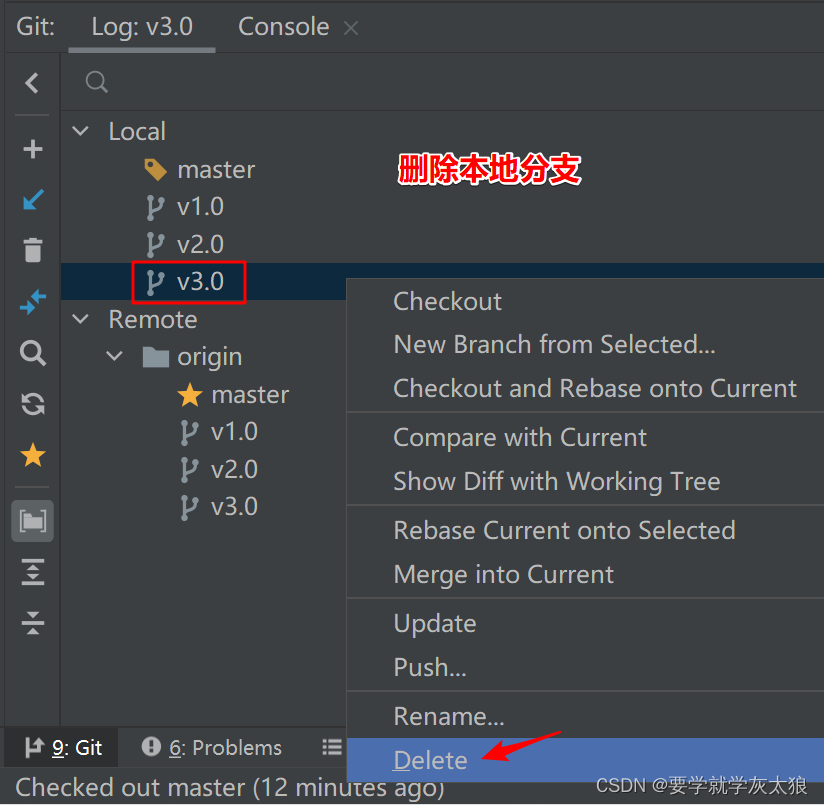Viewport: 824px width, 805px height.
Task: Click the Compare with Current arrows icon
Action: click(33, 302)
